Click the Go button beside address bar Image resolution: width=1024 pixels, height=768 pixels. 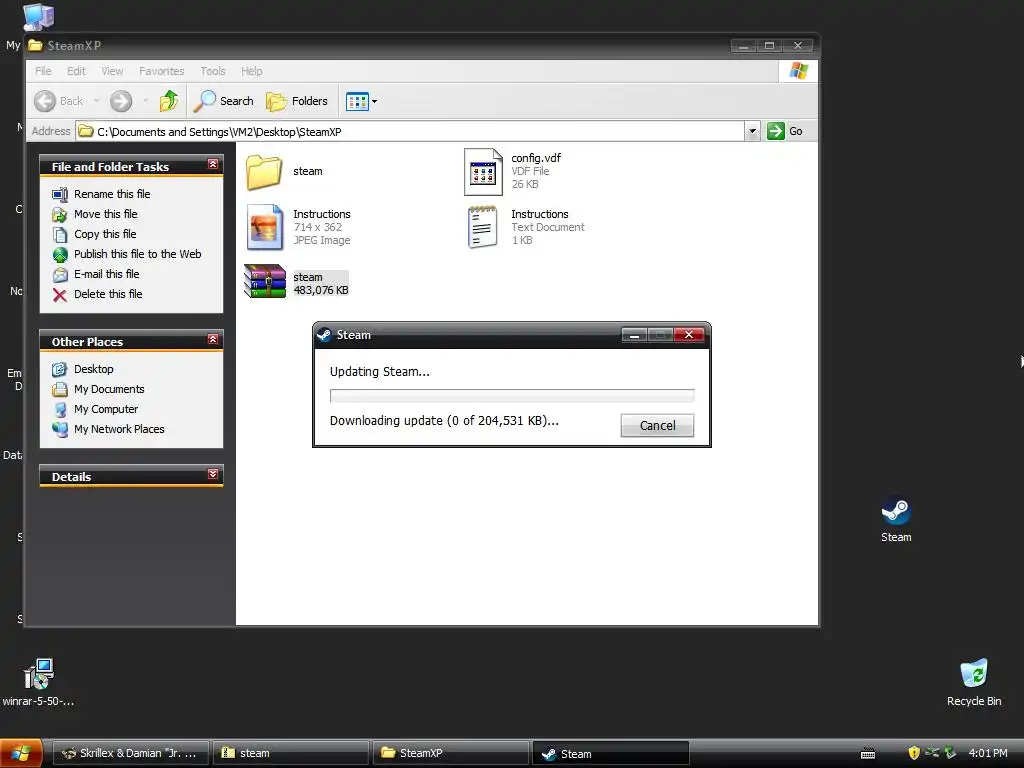tap(785, 131)
